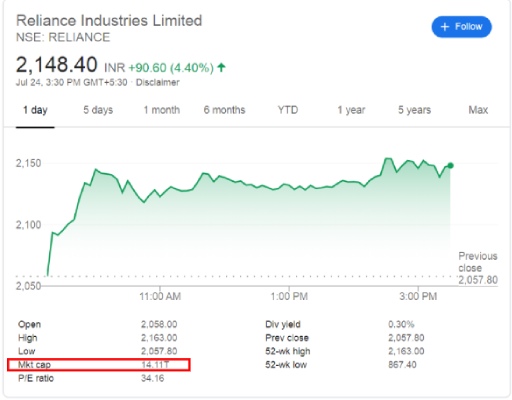Image resolution: width=512 pixels, height=400 pixels.
Task: Click the 2,148.40 price value
Action: tap(57, 64)
